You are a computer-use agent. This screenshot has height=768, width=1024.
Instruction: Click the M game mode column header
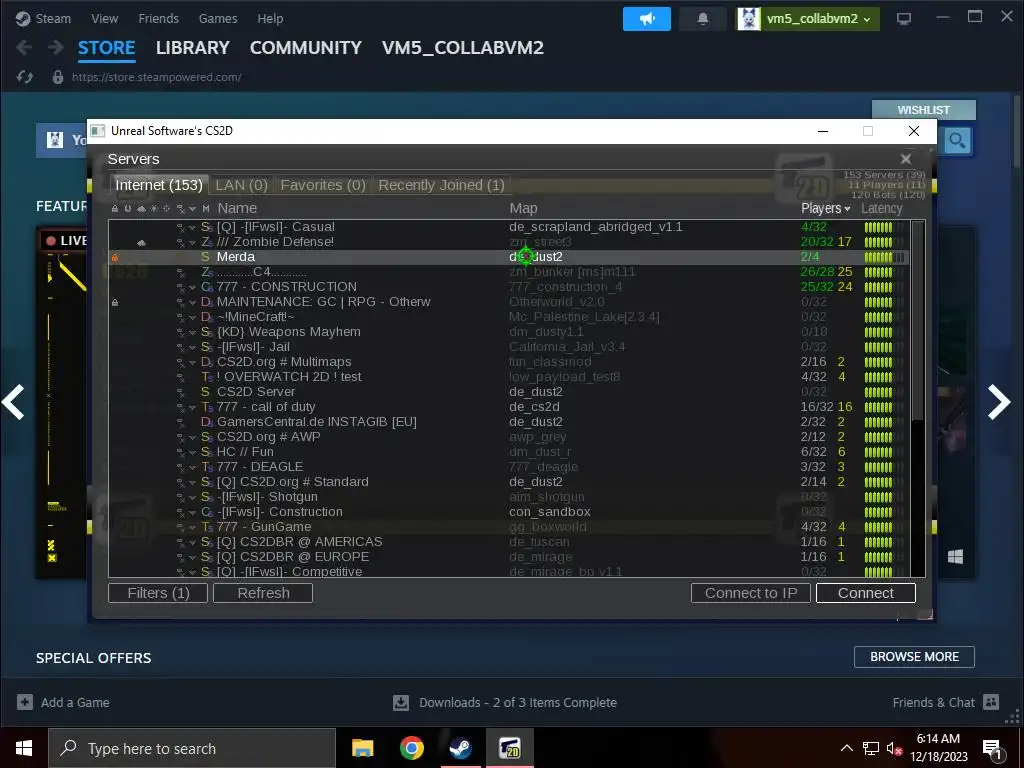click(206, 208)
